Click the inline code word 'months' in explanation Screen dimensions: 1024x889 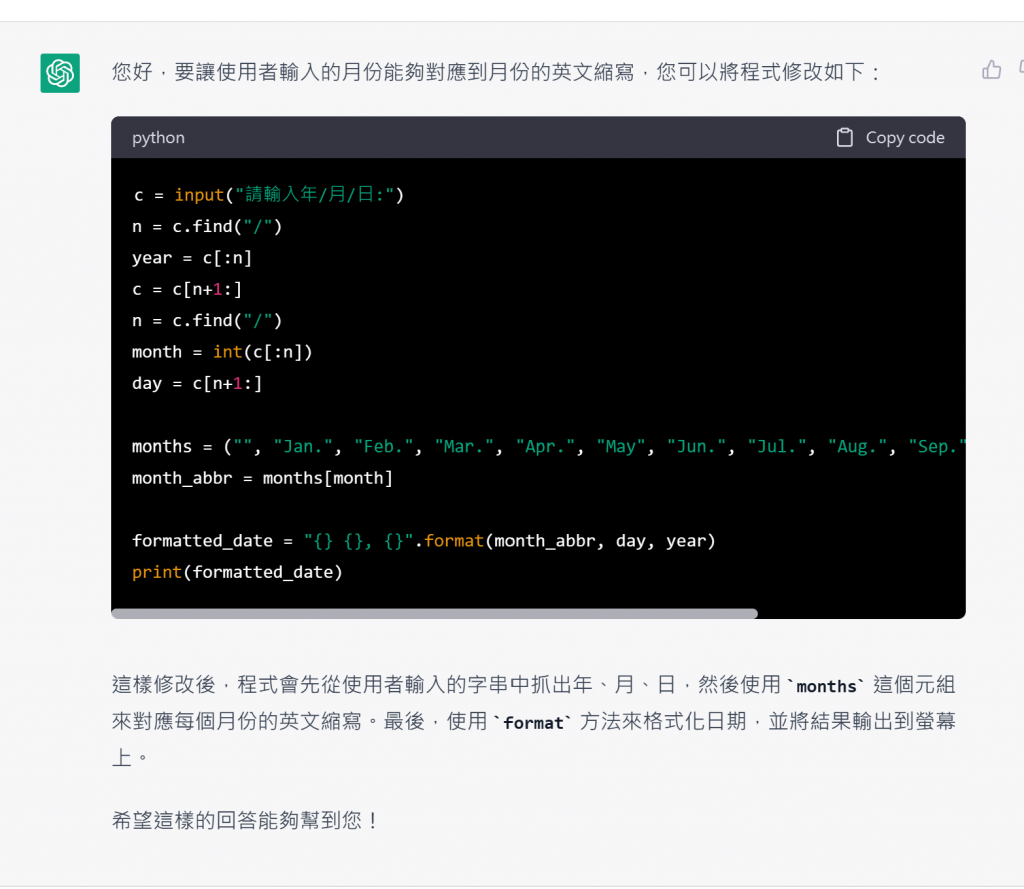pos(826,687)
